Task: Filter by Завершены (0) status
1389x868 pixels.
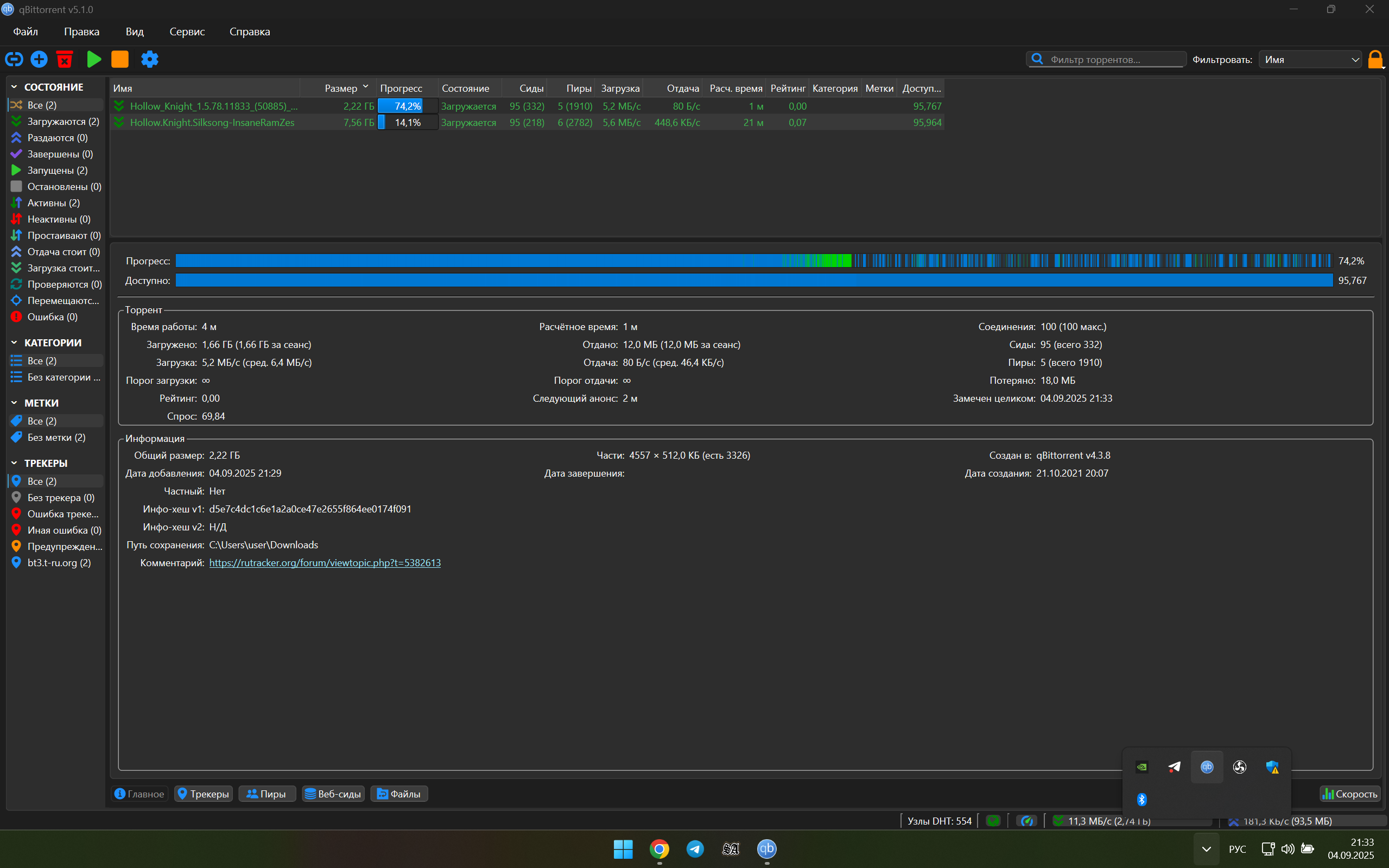Action: point(56,154)
